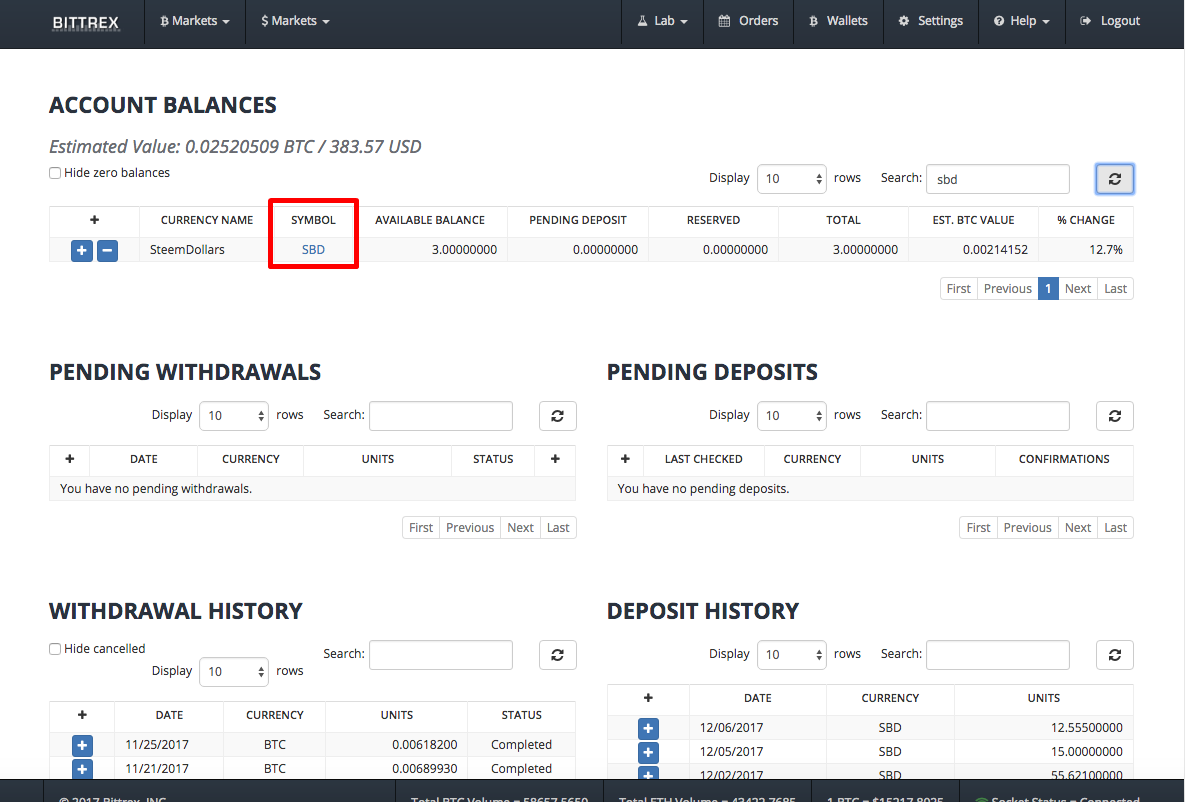Click the Deposit History search field
The image size is (1185, 802).
[998, 655]
